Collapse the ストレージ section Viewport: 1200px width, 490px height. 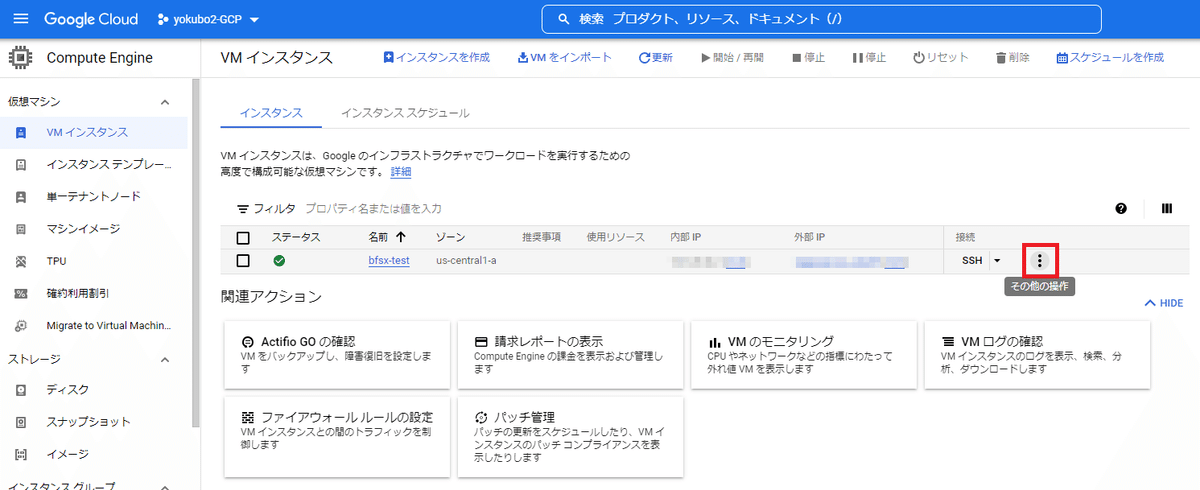(165, 358)
